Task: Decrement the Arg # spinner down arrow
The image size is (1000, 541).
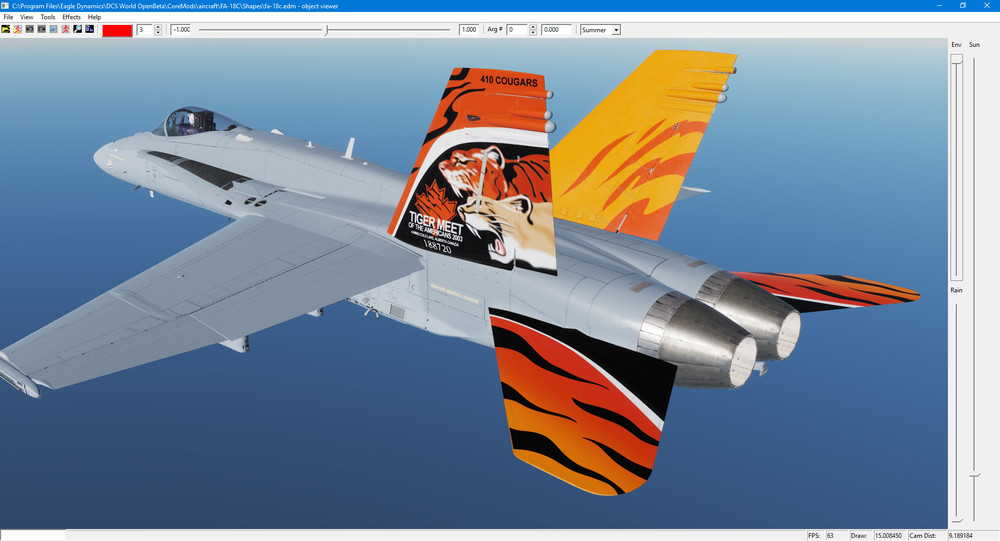Action: pyautogui.click(x=533, y=32)
